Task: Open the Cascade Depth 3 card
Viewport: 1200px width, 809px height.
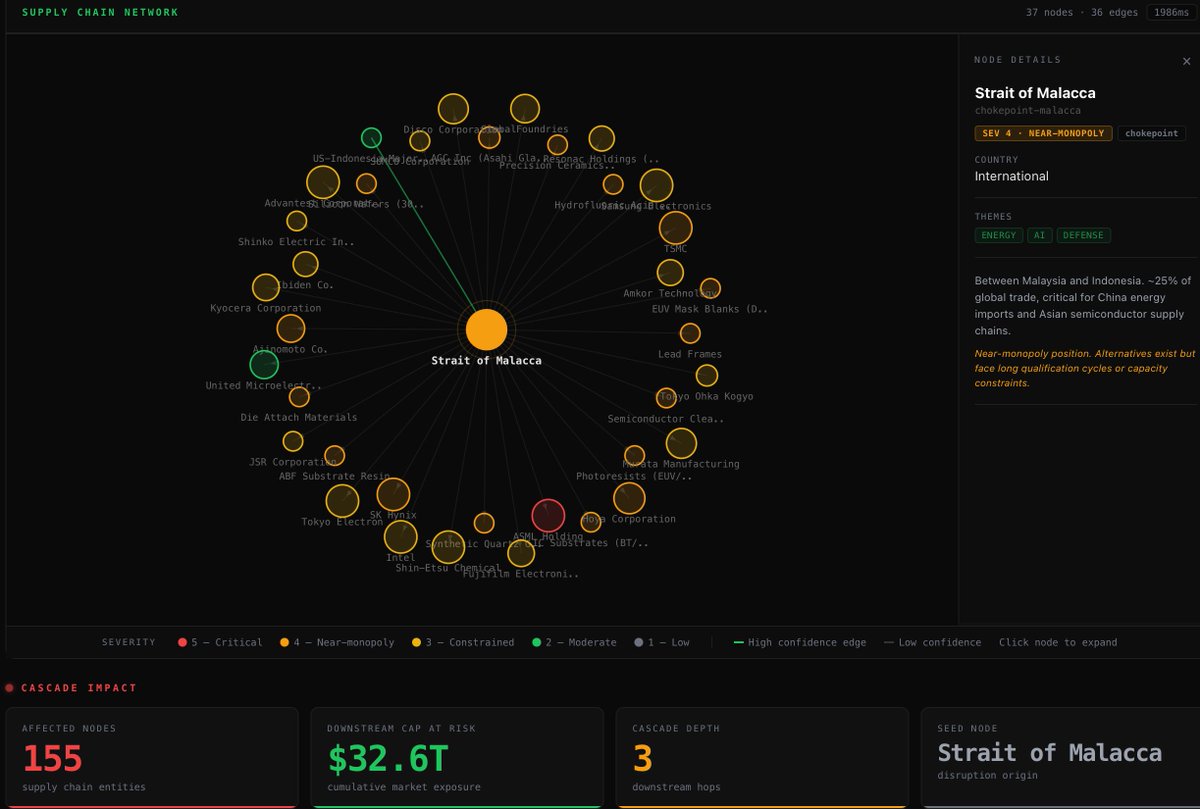Action: coord(762,757)
